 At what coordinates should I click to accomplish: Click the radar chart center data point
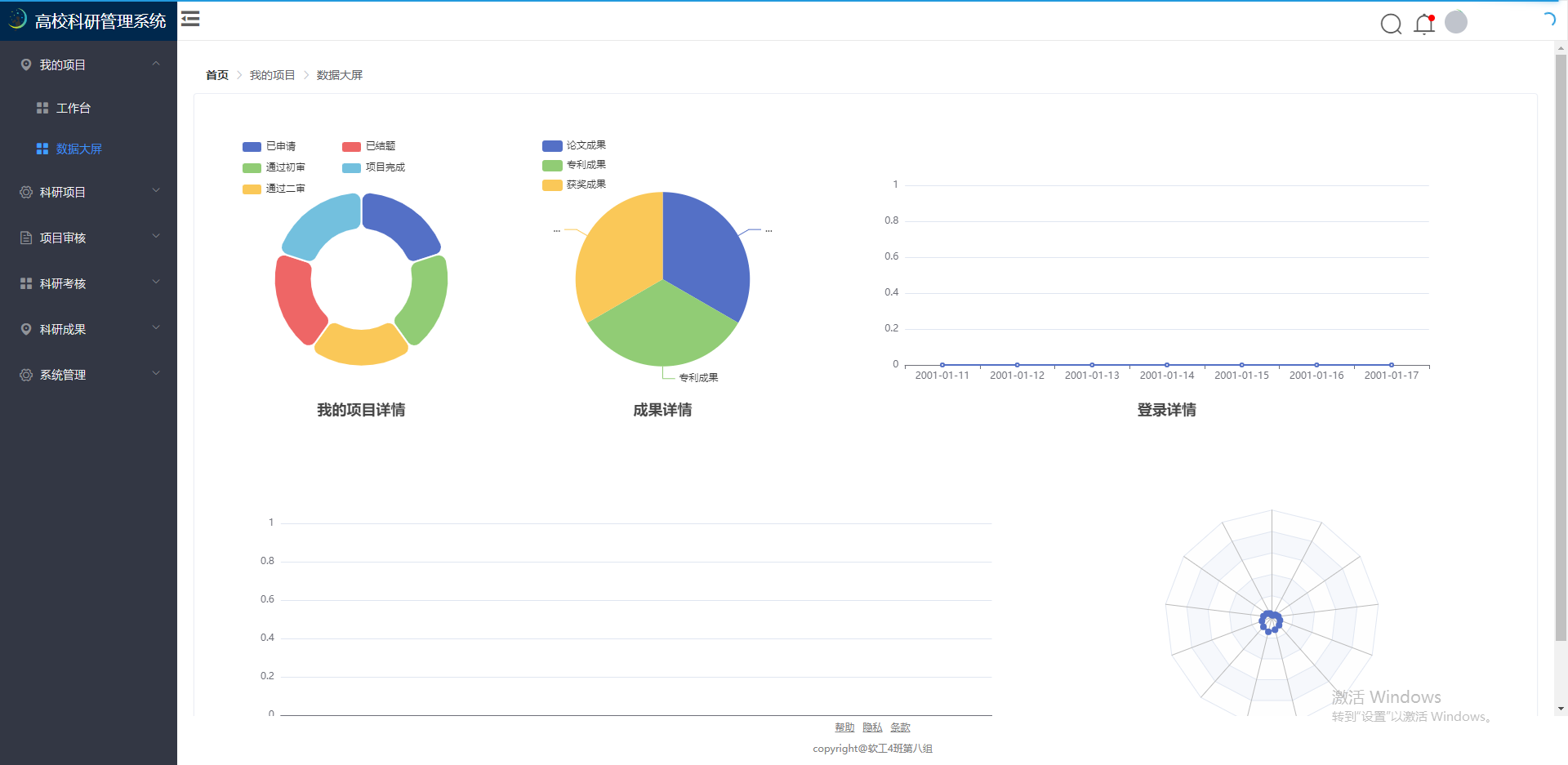click(1271, 622)
